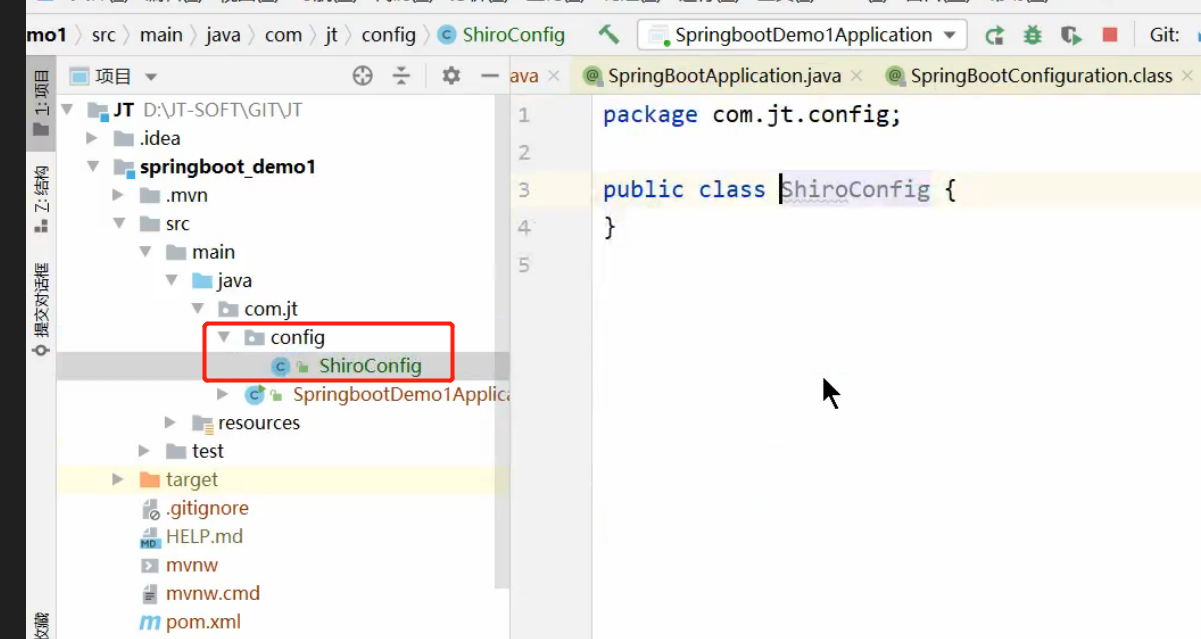Screen dimensions: 1201x639
Task: Click line number 5 in the gutter
Action: tap(524, 265)
